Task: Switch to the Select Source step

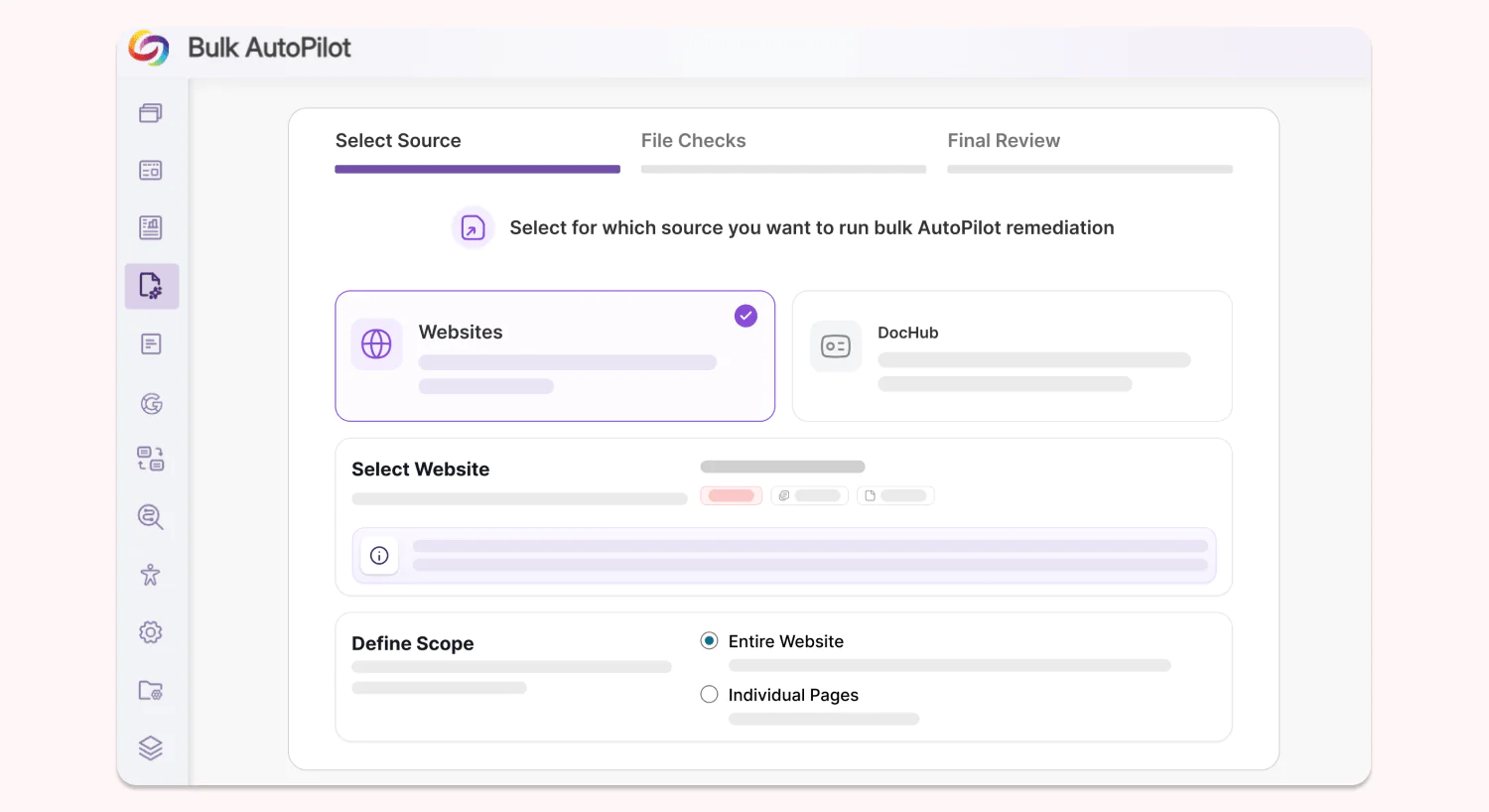Action: click(x=398, y=141)
